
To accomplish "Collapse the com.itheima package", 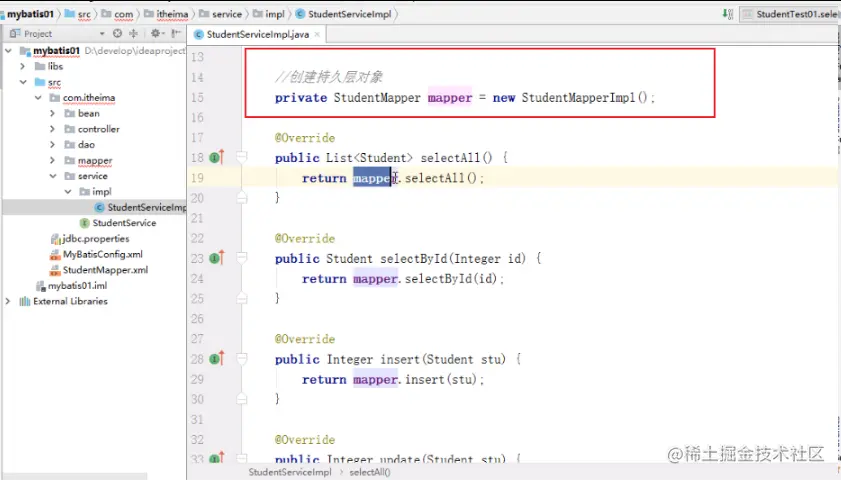I will (x=38, y=98).
